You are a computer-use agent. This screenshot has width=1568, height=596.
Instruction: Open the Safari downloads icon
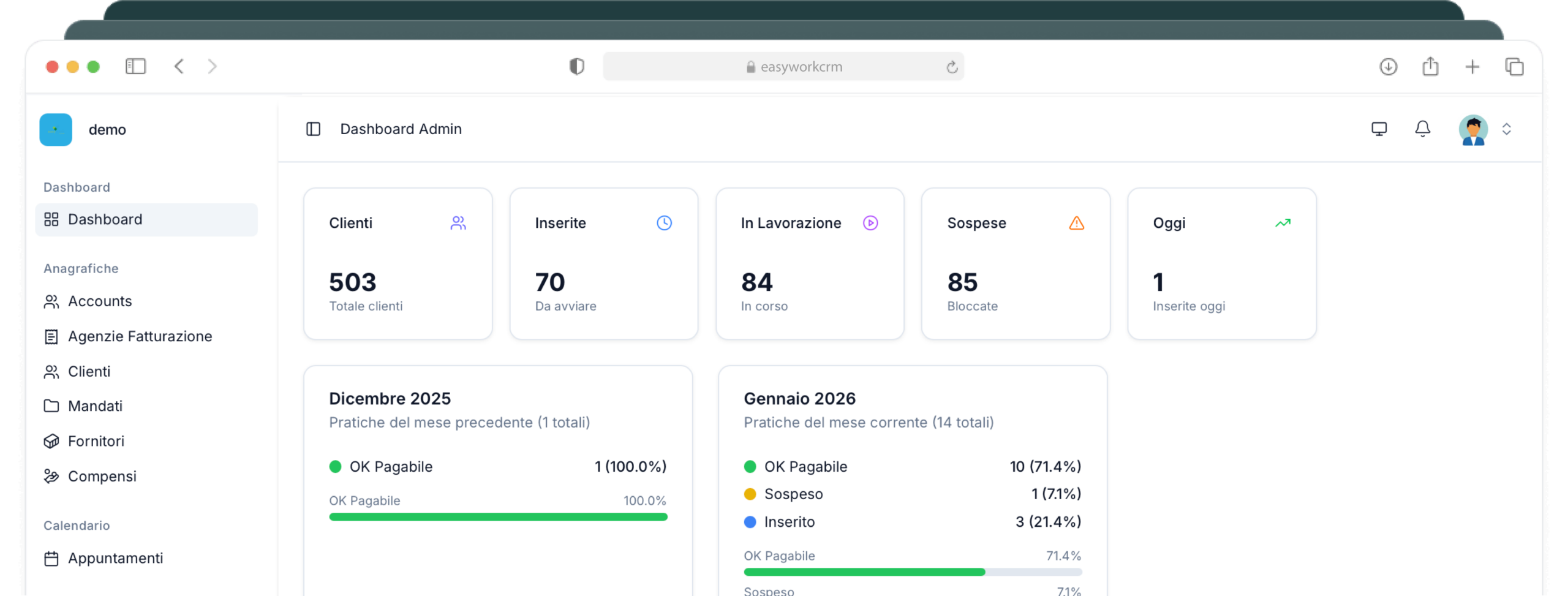coord(1388,66)
